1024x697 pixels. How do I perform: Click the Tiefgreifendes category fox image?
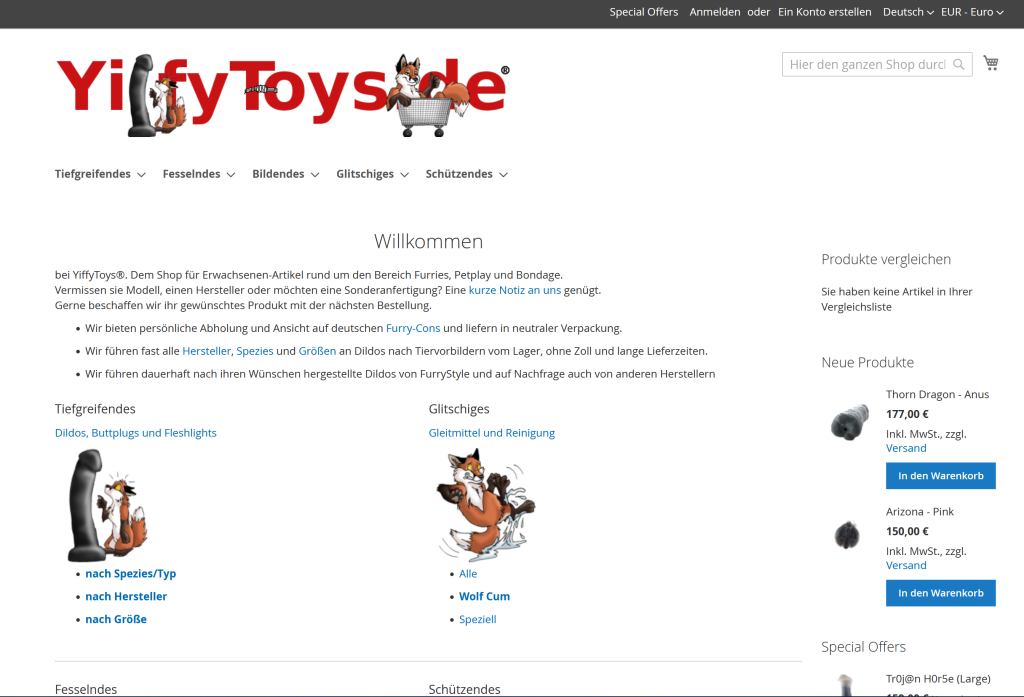pyautogui.click(x=108, y=505)
